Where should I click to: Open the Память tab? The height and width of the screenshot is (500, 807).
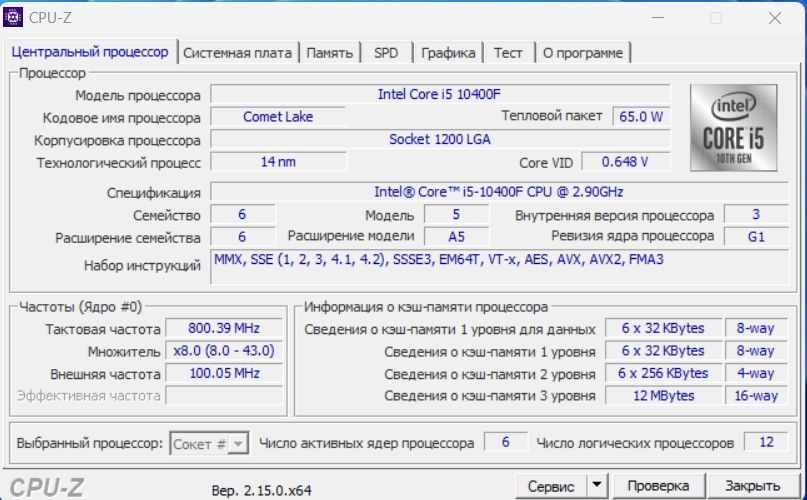pyautogui.click(x=329, y=53)
